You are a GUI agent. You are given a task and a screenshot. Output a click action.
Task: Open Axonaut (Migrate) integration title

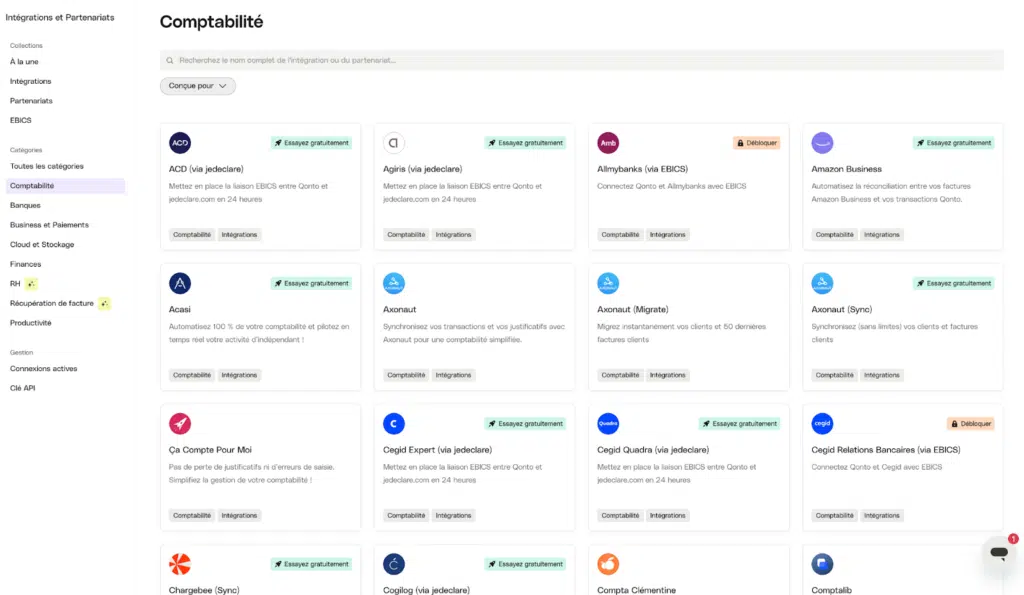[x=632, y=309]
